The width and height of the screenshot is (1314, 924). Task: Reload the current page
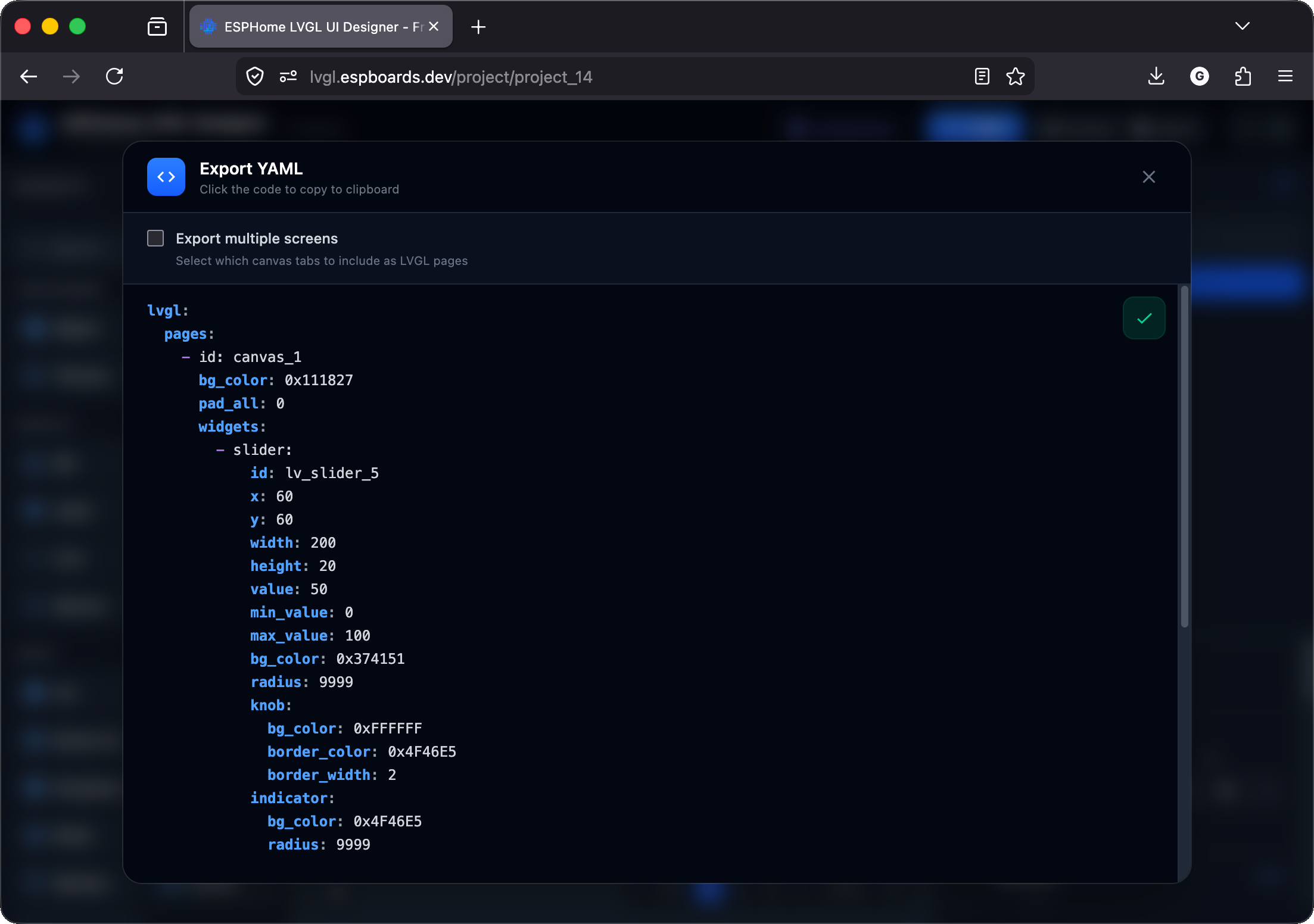tap(114, 76)
